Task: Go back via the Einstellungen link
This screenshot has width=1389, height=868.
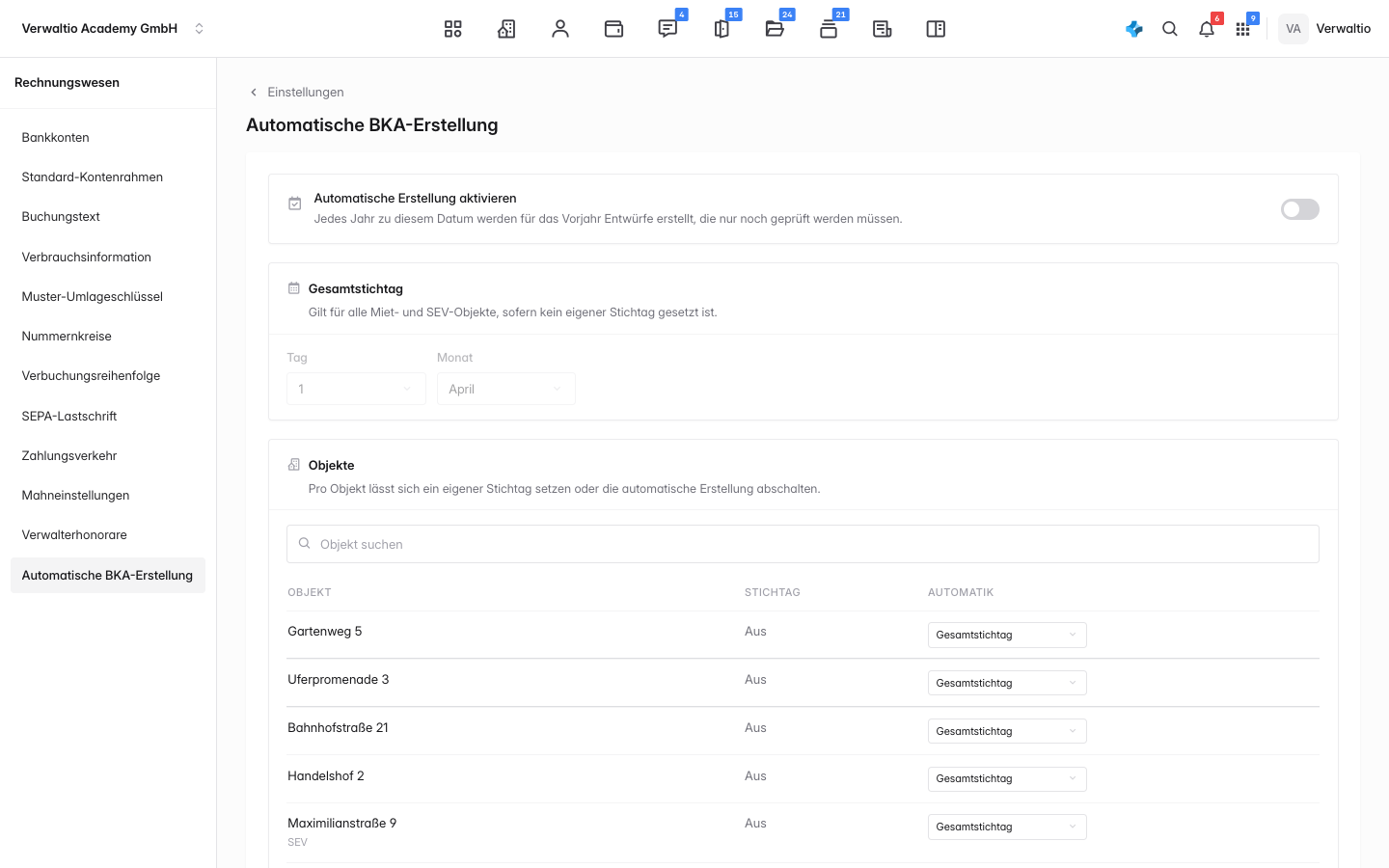Action: 306,93
